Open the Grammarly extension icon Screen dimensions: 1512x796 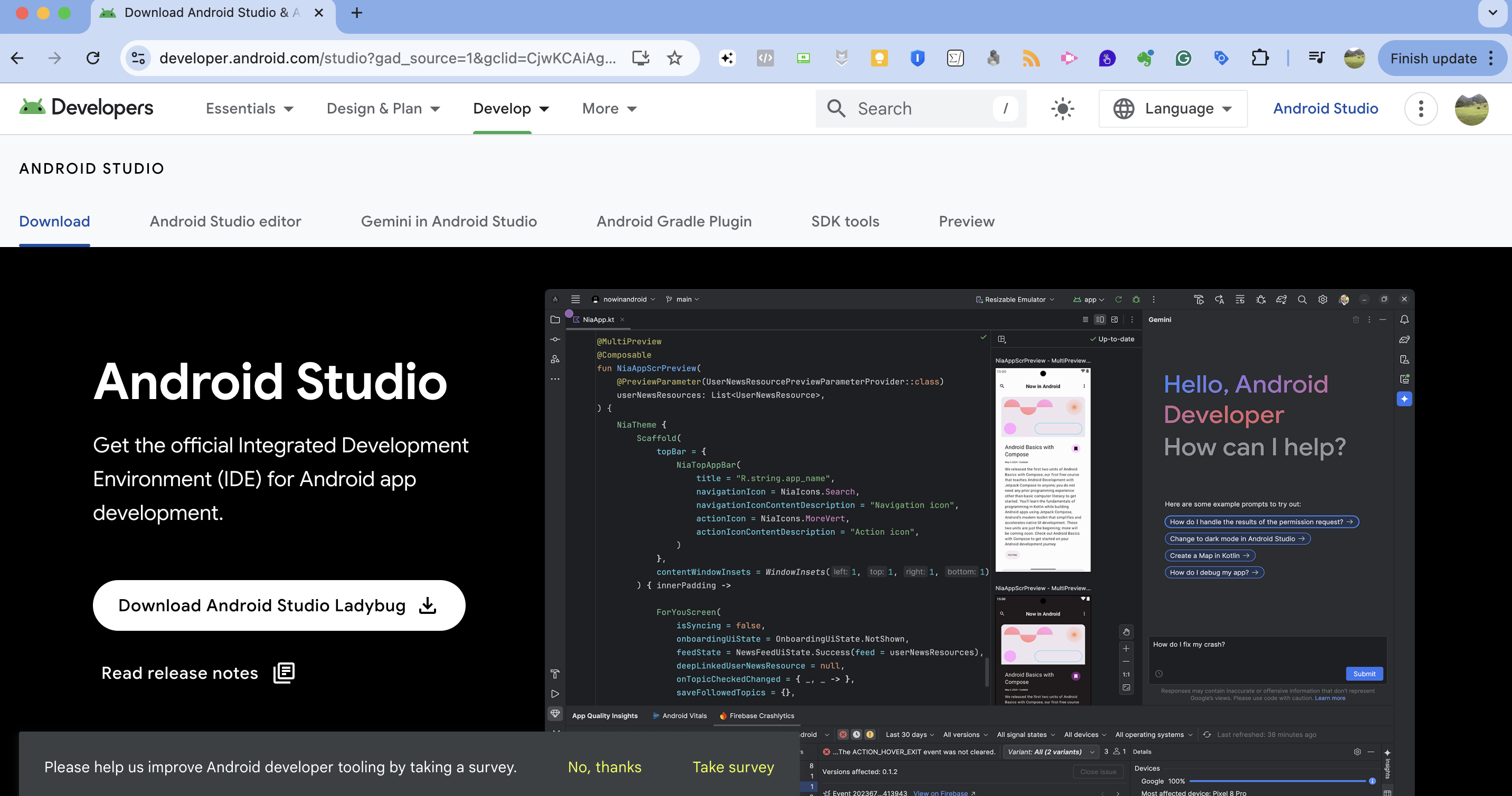pyautogui.click(x=1183, y=58)
